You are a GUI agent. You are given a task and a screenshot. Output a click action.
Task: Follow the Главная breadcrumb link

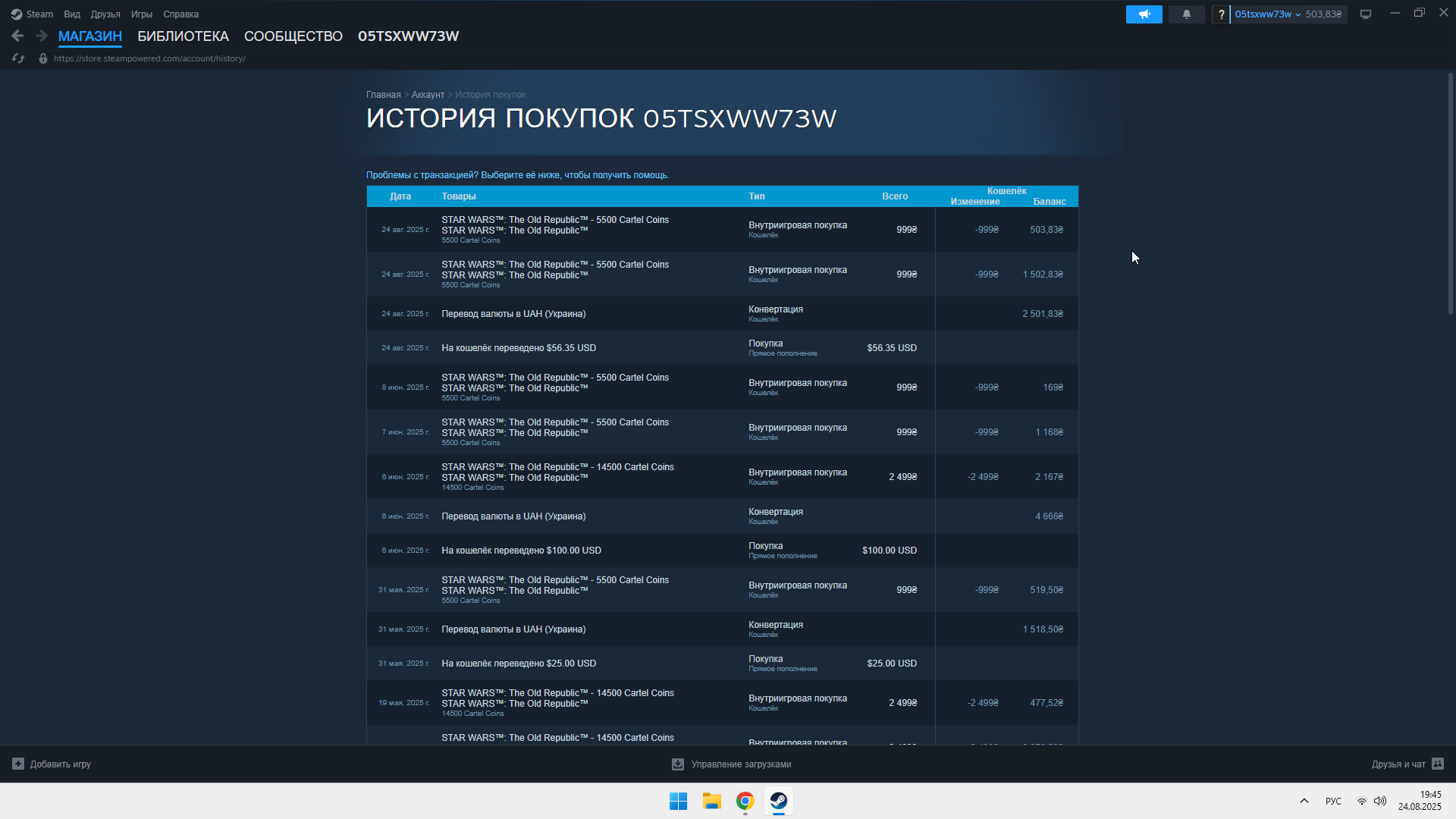pyautogui.click(x=384, y=95)
